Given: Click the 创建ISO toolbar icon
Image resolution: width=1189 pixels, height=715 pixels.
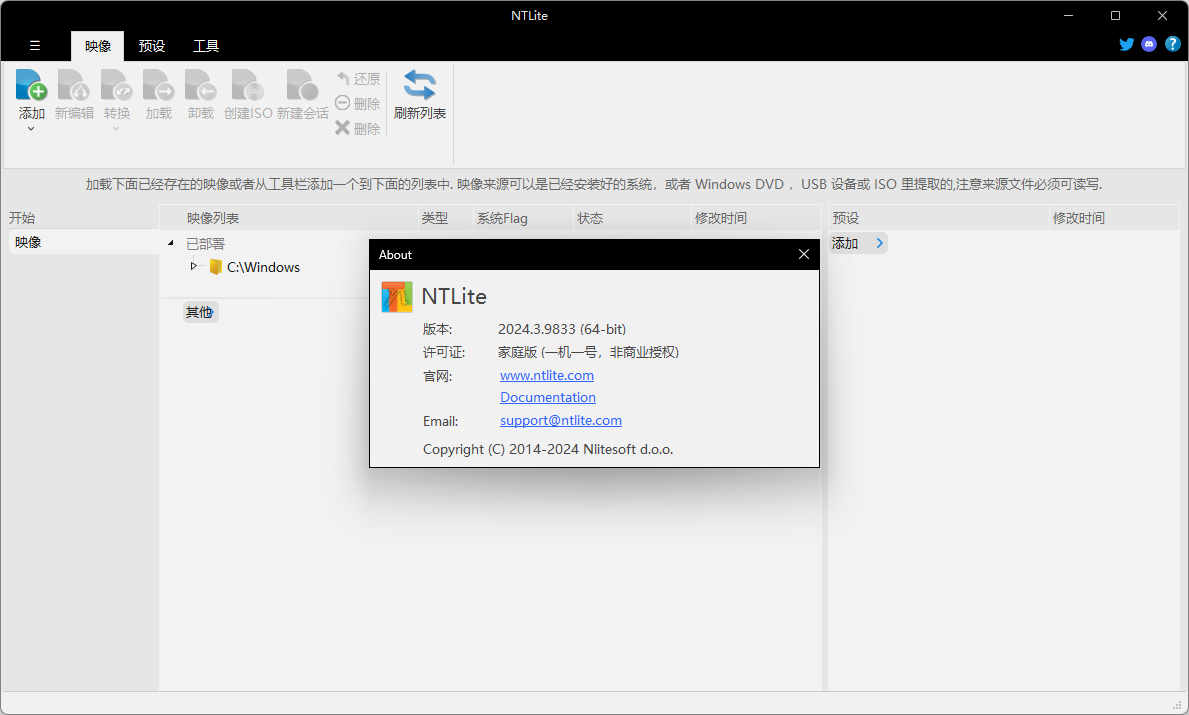Looking at the screenshot, I should [x=248, y=85].
